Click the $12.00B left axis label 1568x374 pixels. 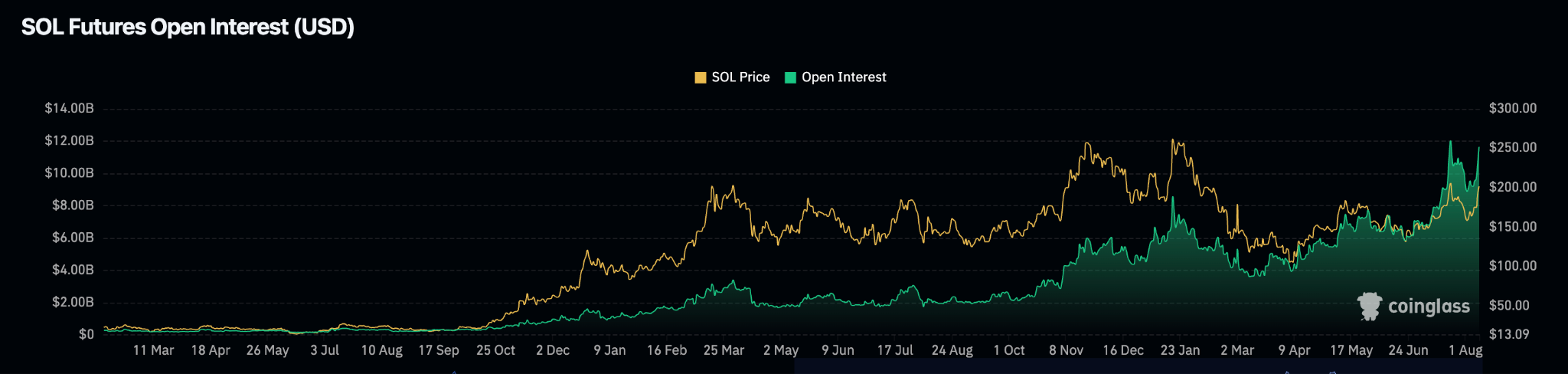tap(69, 140)
